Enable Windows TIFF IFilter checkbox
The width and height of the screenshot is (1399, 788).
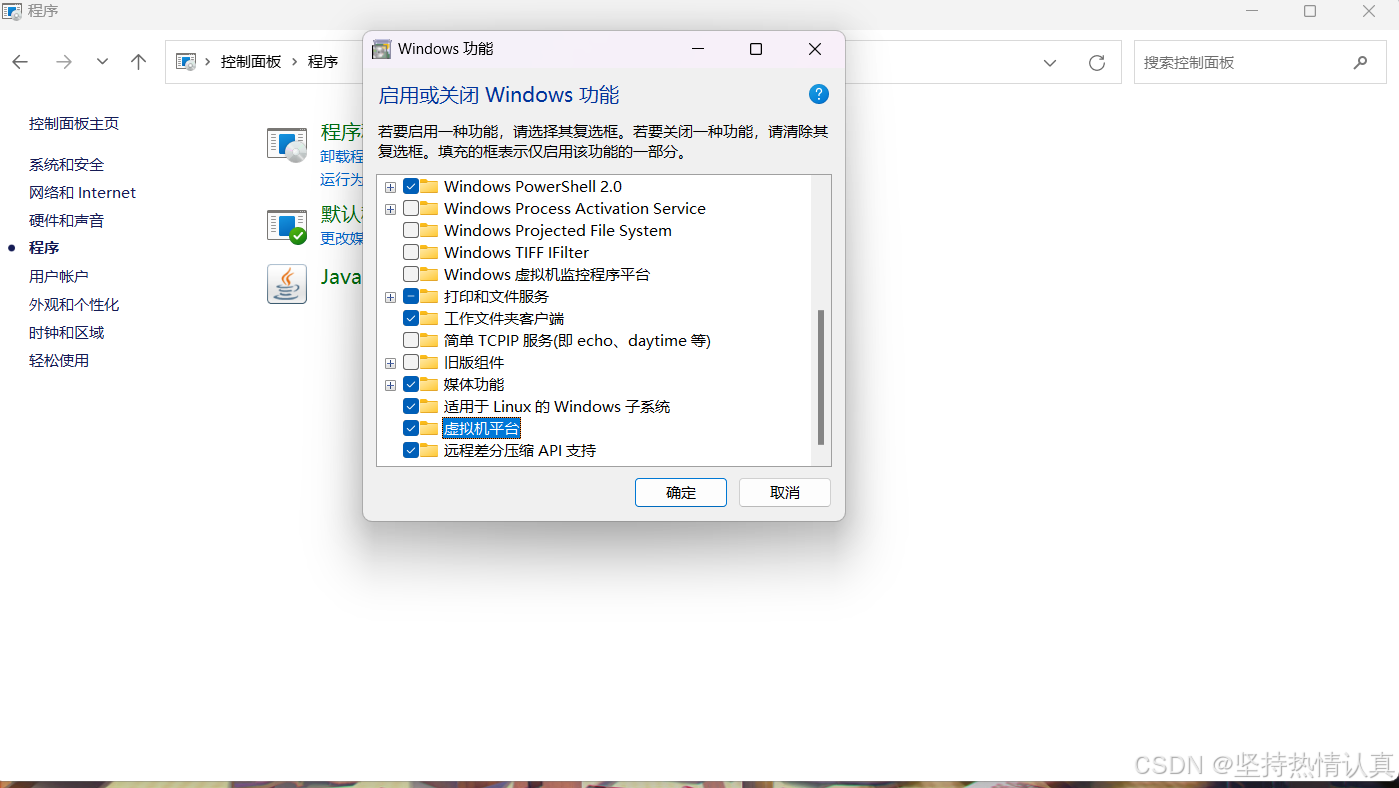411,252
